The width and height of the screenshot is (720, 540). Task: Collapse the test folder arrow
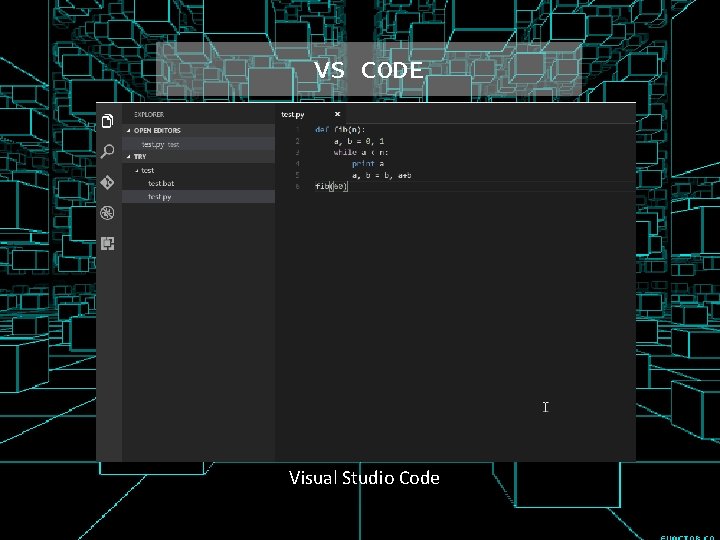click(x=137, y=170)
